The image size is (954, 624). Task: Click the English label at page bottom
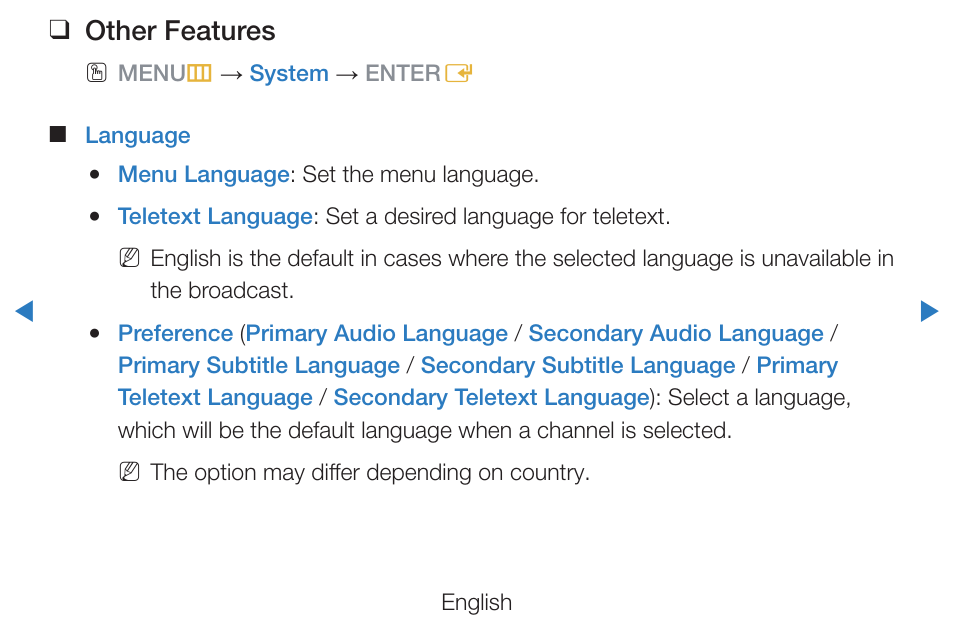[x=476, y=602]
